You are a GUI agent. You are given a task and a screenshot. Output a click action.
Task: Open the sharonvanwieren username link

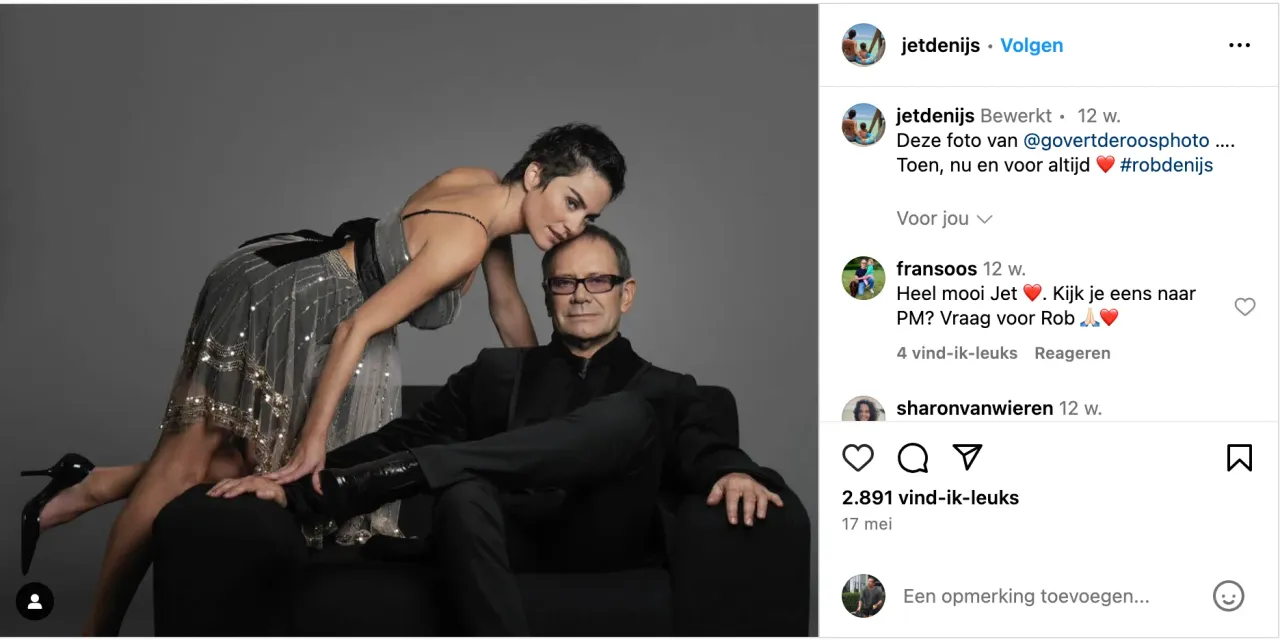pyautogui.click(x=975, y=408)
